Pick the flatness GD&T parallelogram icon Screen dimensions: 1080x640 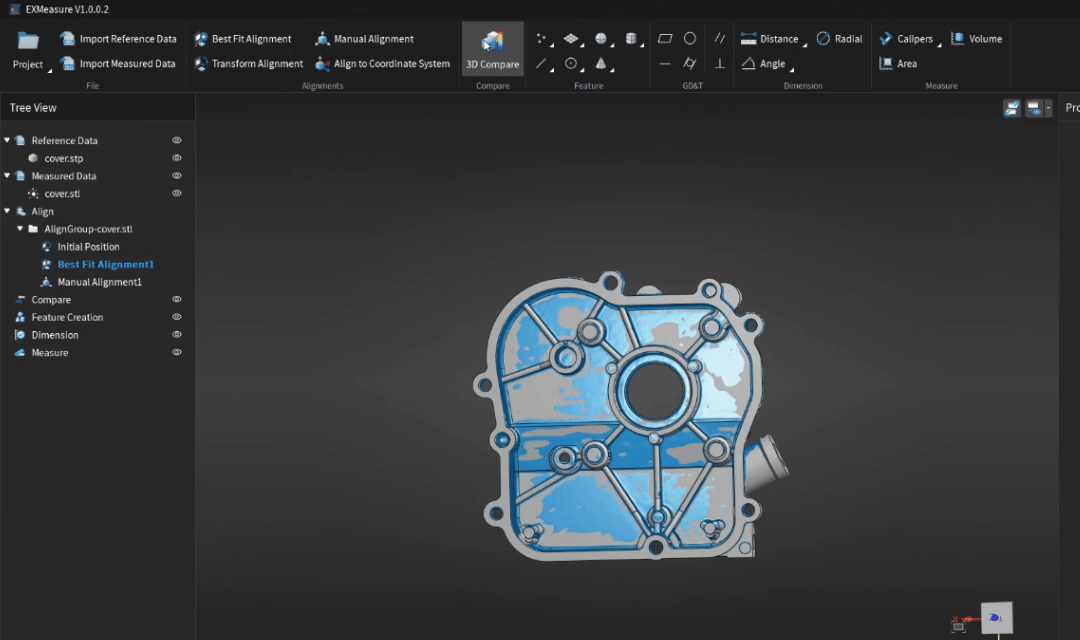pos(665,39)
